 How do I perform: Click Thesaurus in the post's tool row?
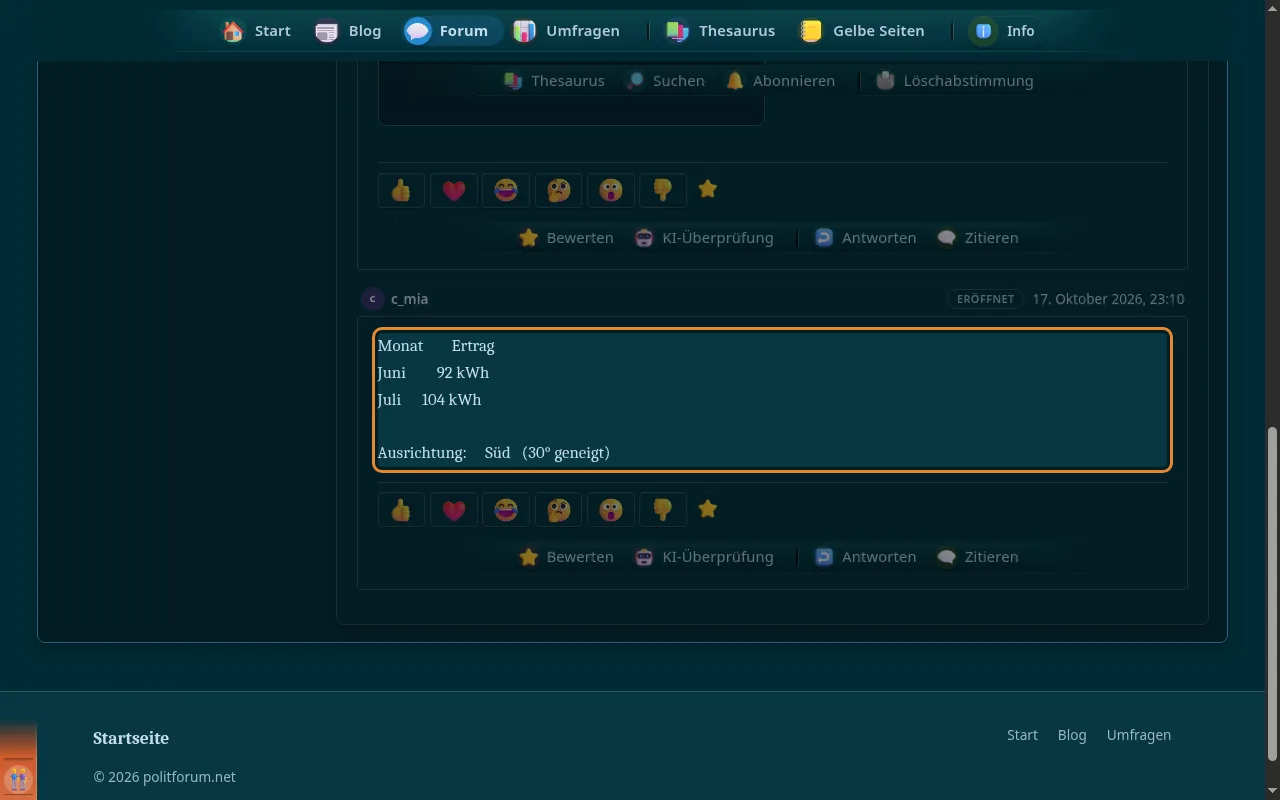pos(554,81)
